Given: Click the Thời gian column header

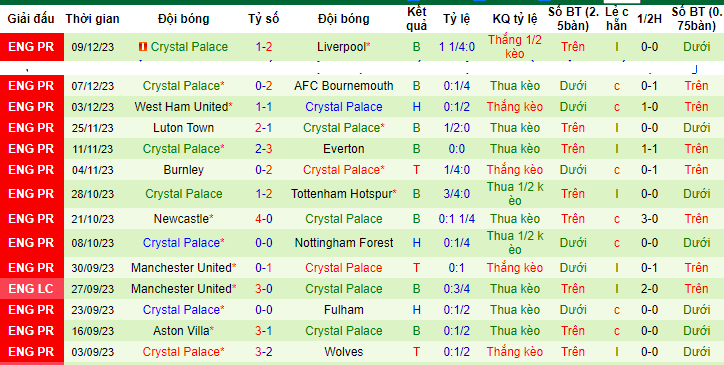Looking at the screenshot, I should click(x=92, y=19).
